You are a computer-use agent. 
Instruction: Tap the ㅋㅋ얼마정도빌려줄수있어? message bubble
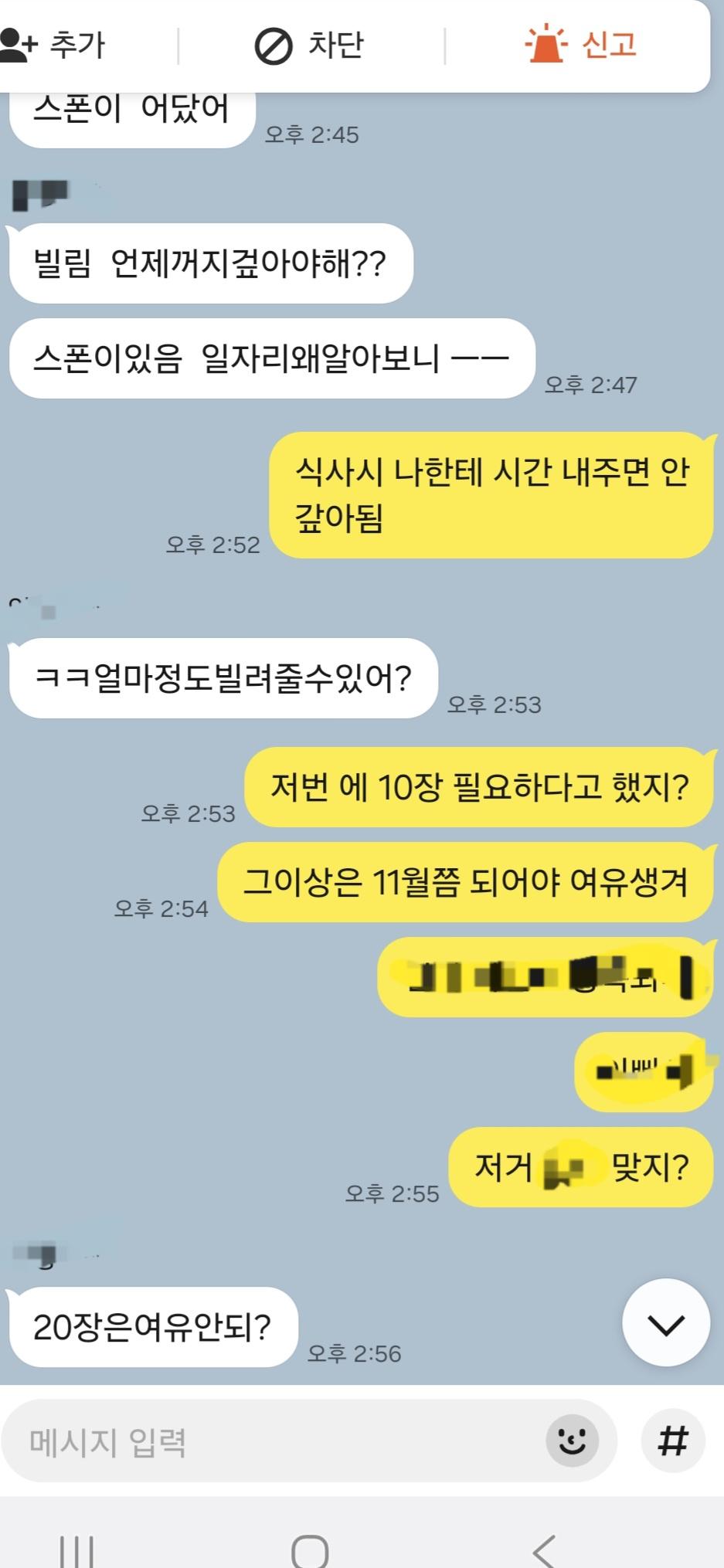coord(223,678)
